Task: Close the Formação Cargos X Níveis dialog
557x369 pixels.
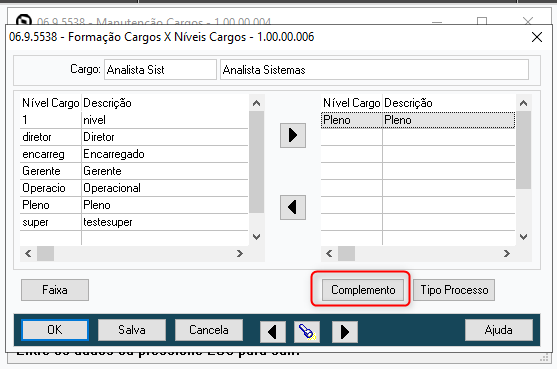Action: click(x=537, y=37)
